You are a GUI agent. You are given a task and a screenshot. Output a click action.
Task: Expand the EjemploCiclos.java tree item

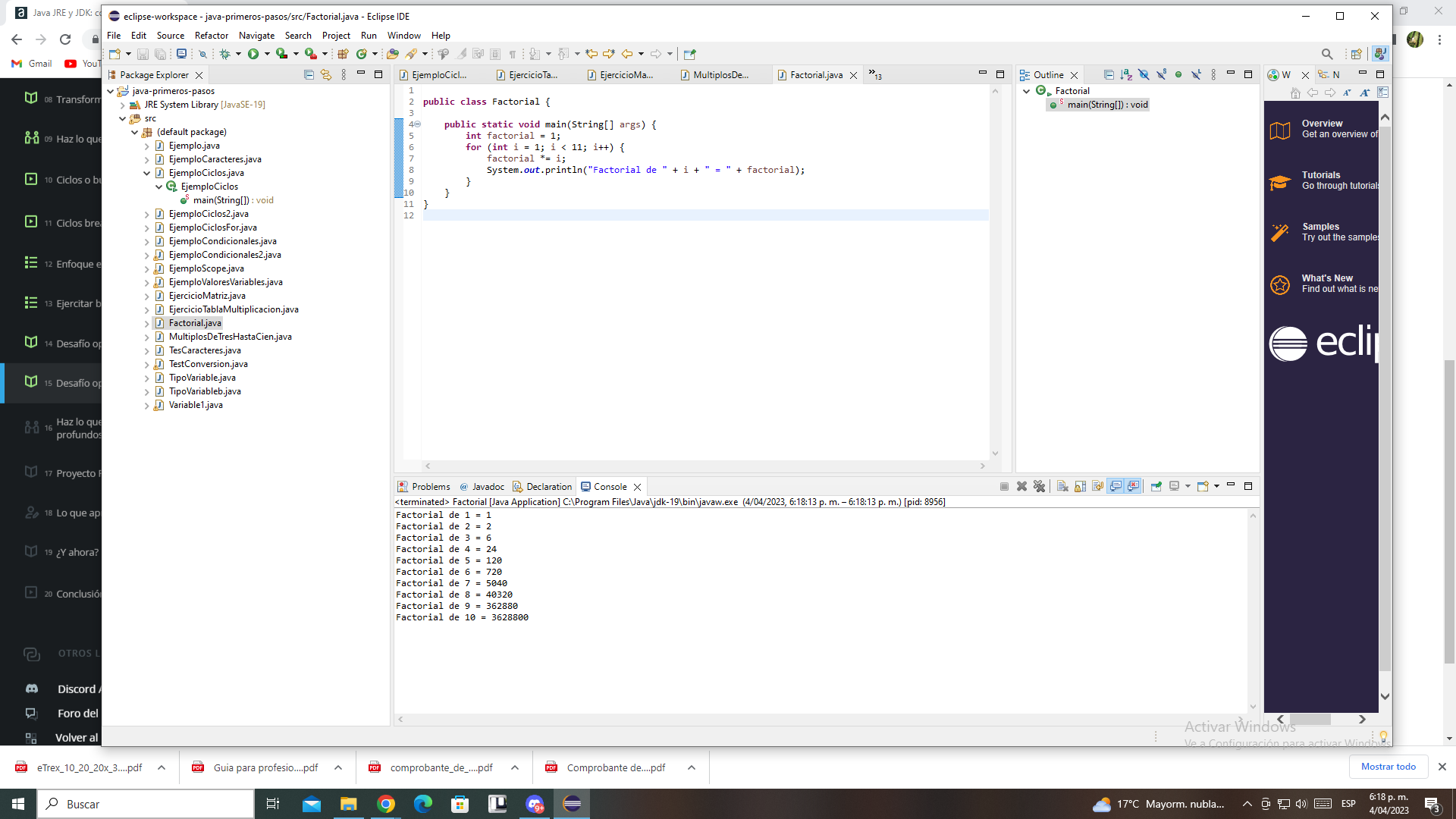click(x=147, y=172)
